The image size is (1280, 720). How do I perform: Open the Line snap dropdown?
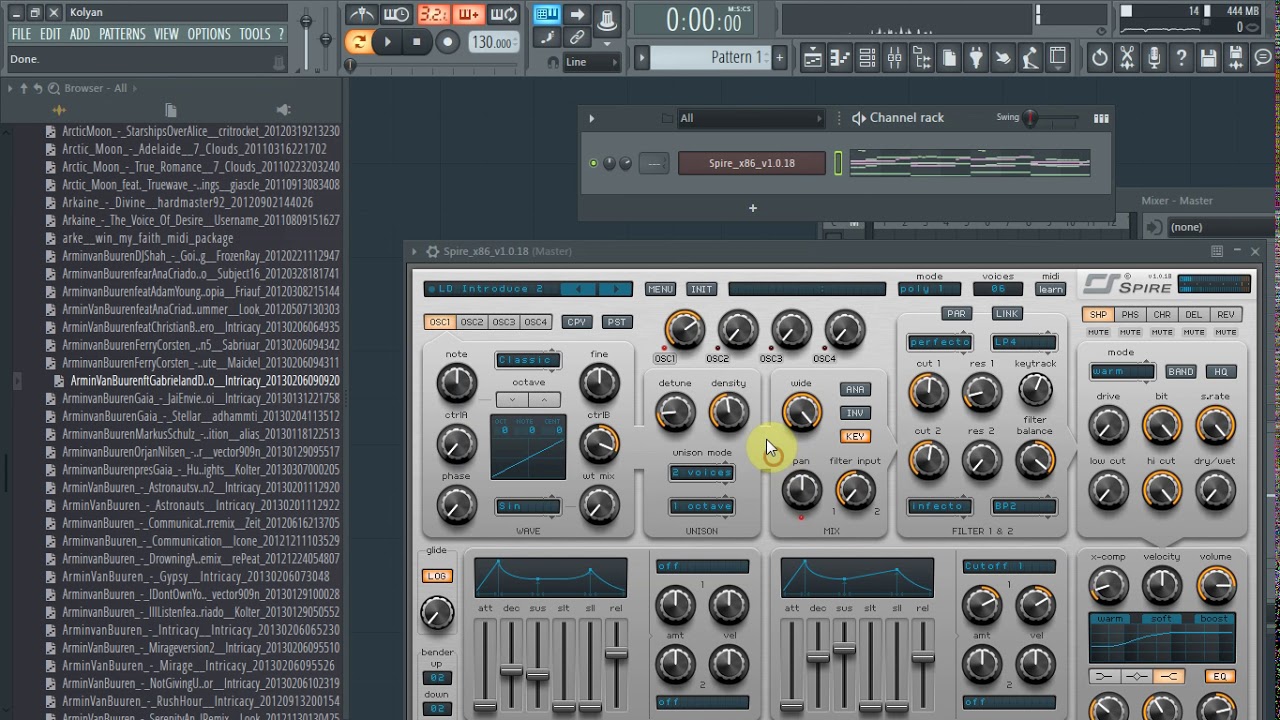coord(592,62)
